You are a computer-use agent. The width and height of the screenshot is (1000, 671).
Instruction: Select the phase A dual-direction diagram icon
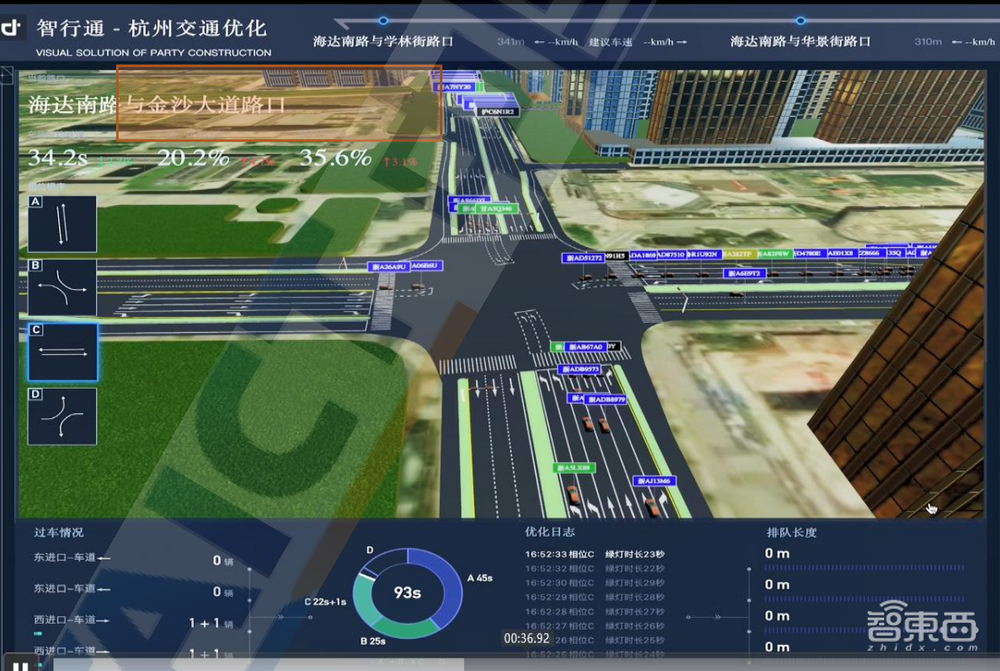(x=62, y=223)
